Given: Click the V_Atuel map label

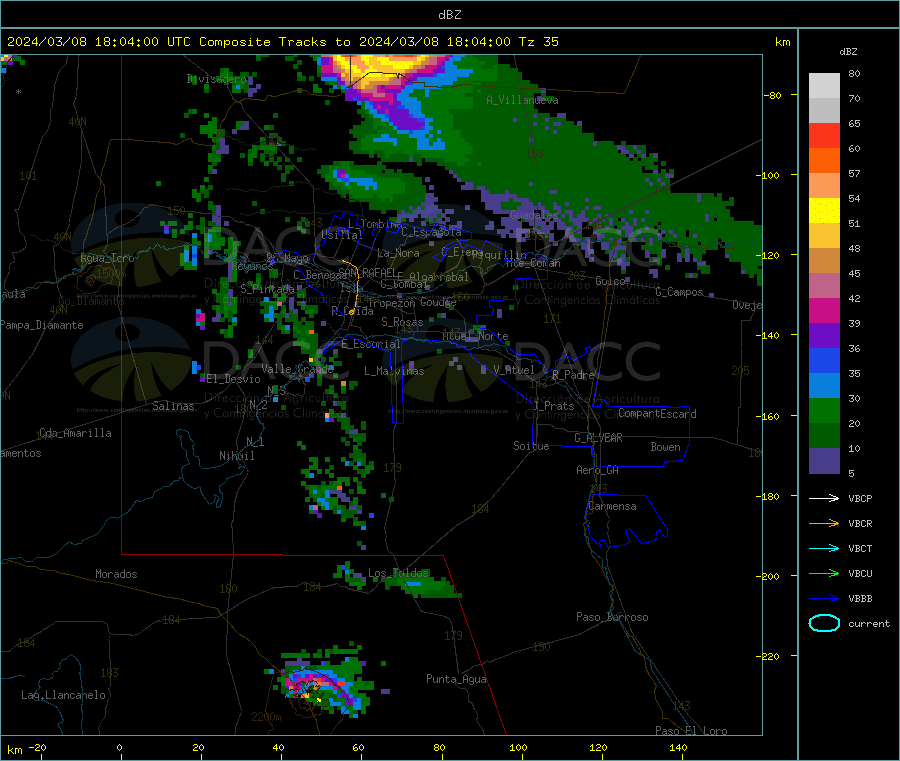Looking at the screenshot, I should click(x=514, y=370).
